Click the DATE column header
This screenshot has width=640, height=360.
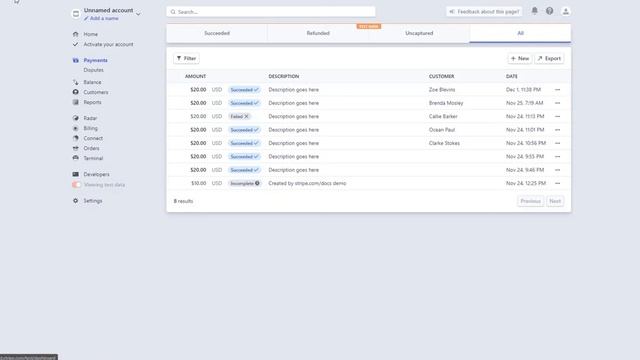pyautogui.click(x=511, y=76)
